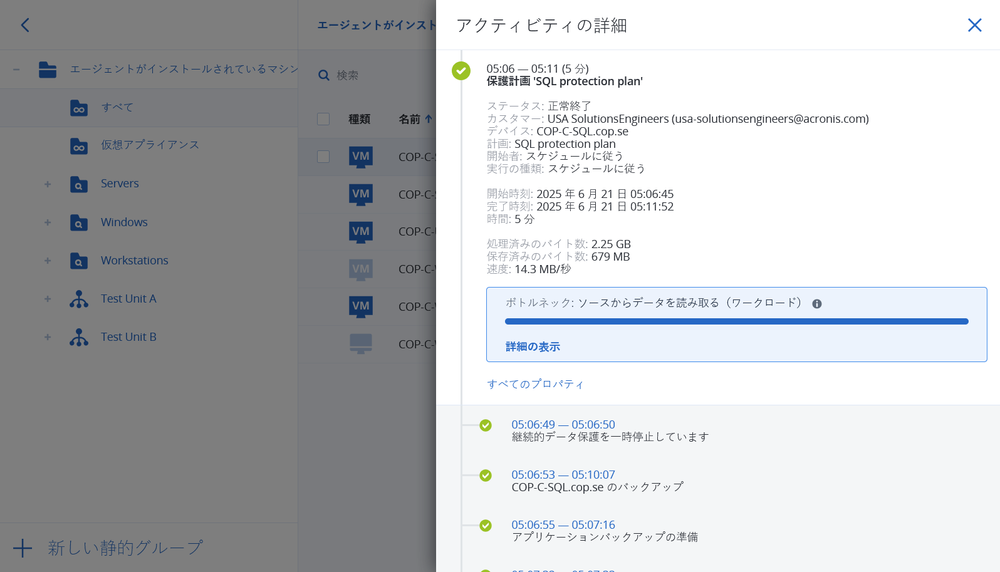This screenshot has width=1000, height=572.
Task: Click the green check beside 05:06:55 step
Action: pyautogui.click(x=486, y=525)
